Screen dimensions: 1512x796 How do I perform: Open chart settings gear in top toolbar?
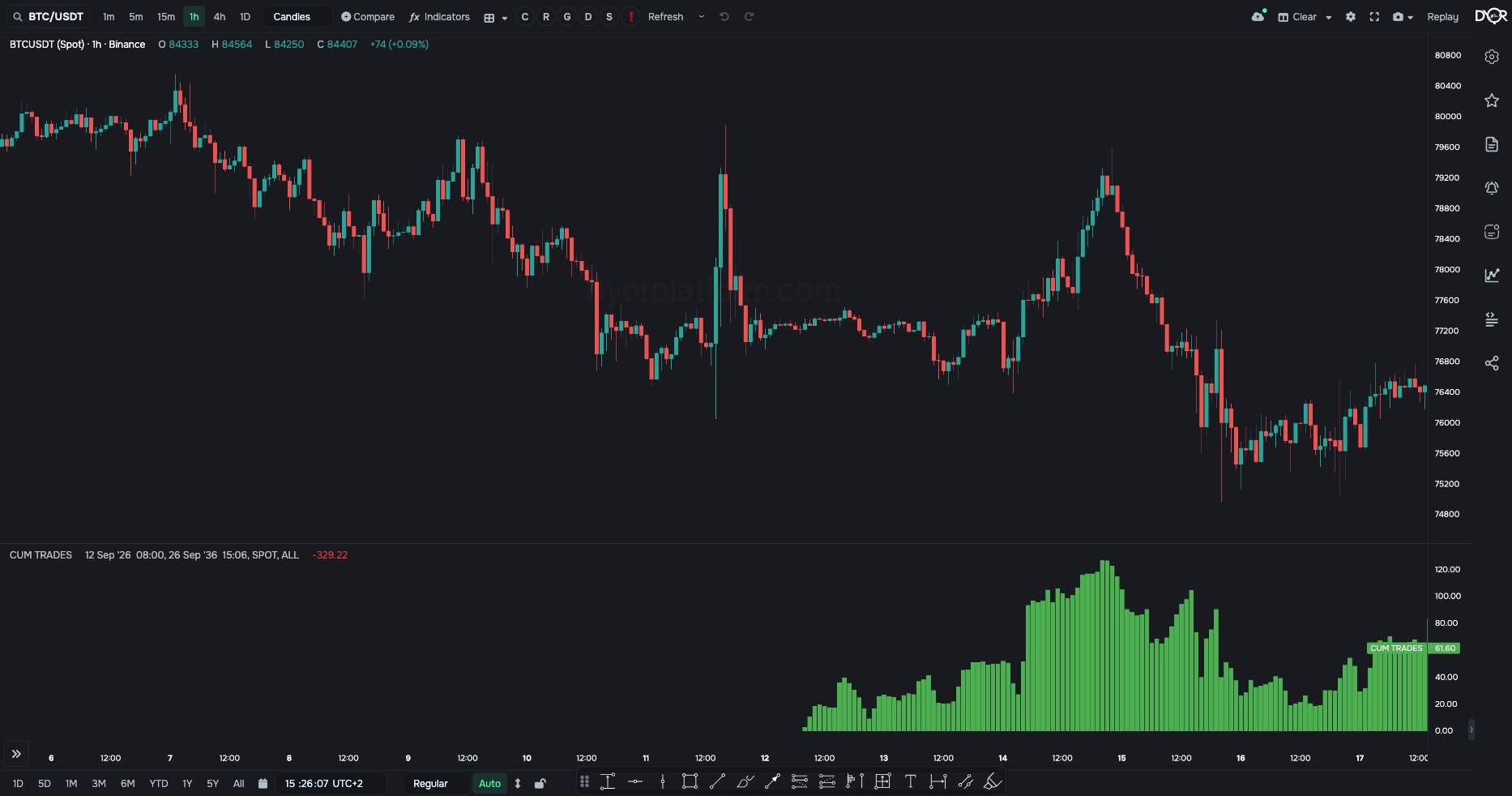[x=1351, y=17]
